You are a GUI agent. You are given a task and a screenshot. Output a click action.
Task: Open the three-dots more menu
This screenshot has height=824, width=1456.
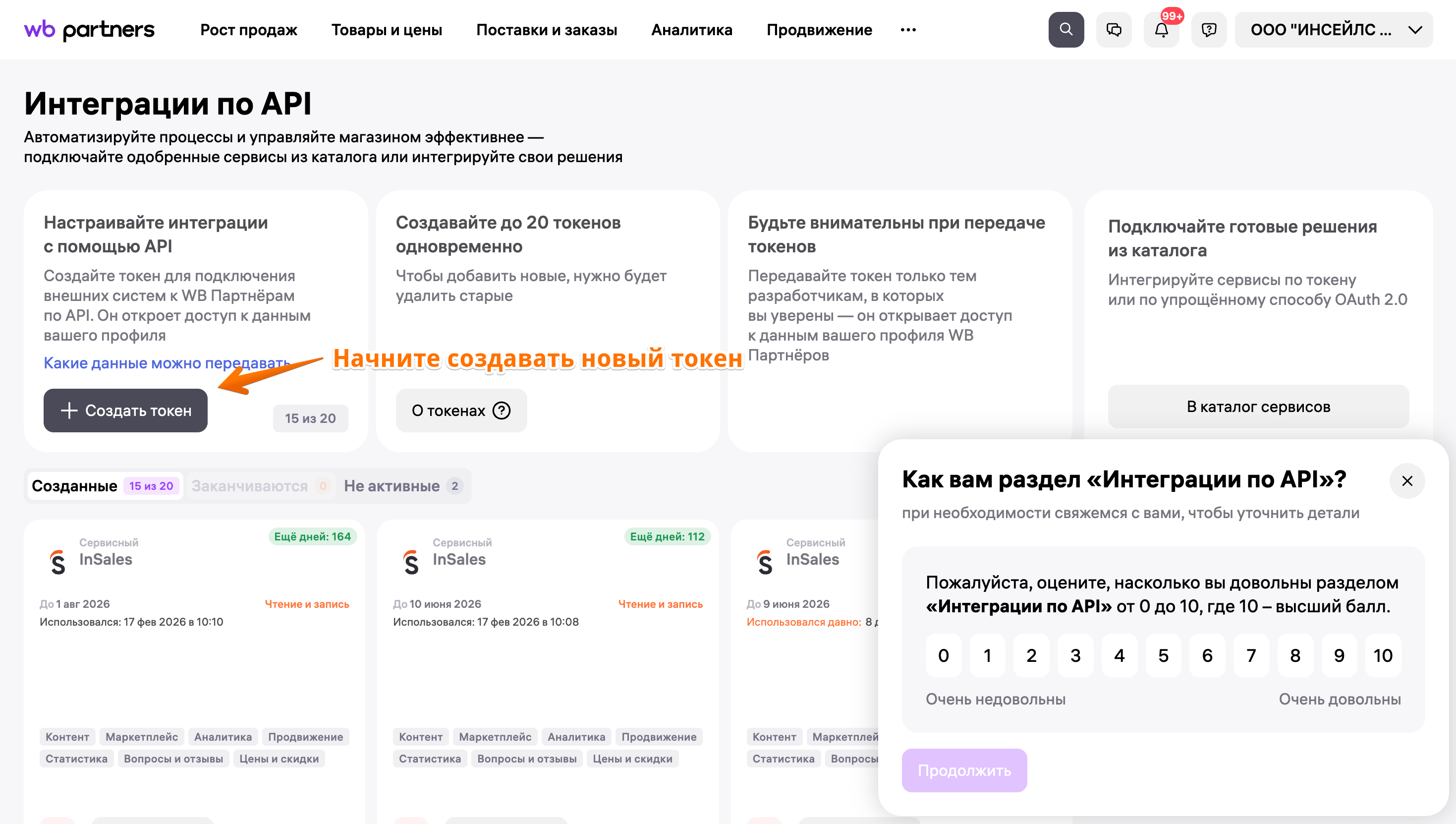908,29
